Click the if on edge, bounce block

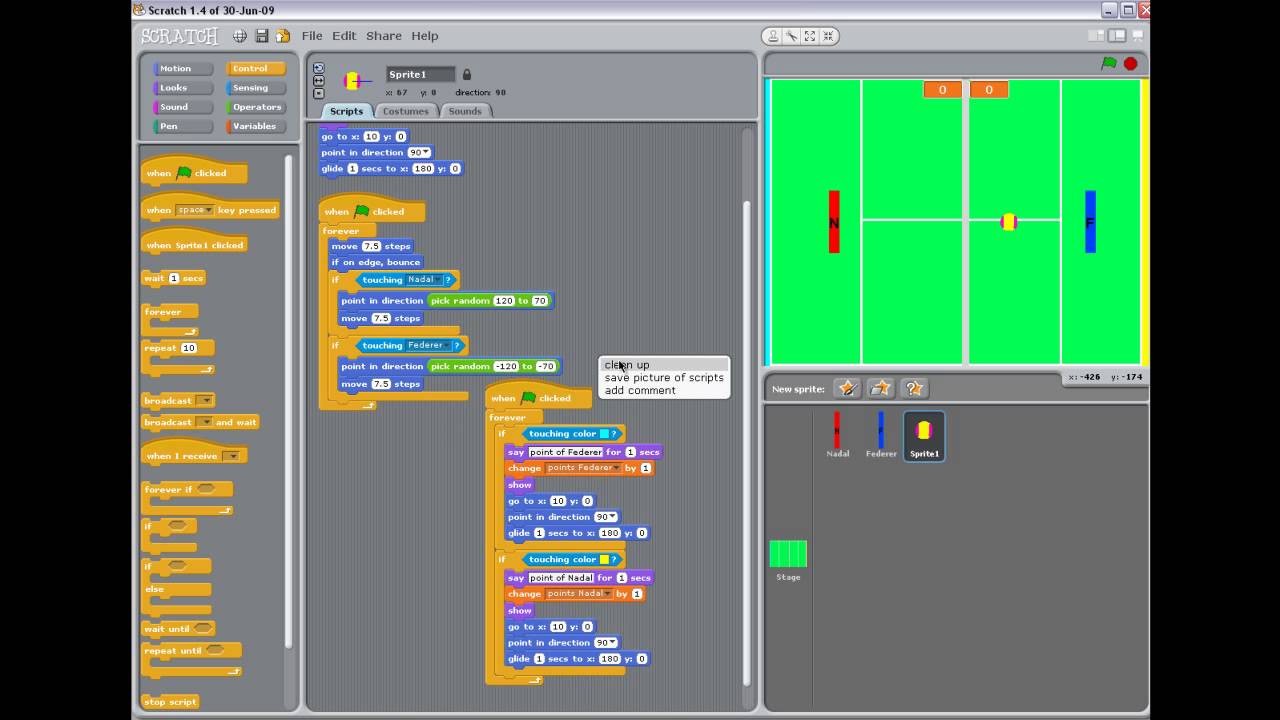pyautogui.click(x=376, y=262)
